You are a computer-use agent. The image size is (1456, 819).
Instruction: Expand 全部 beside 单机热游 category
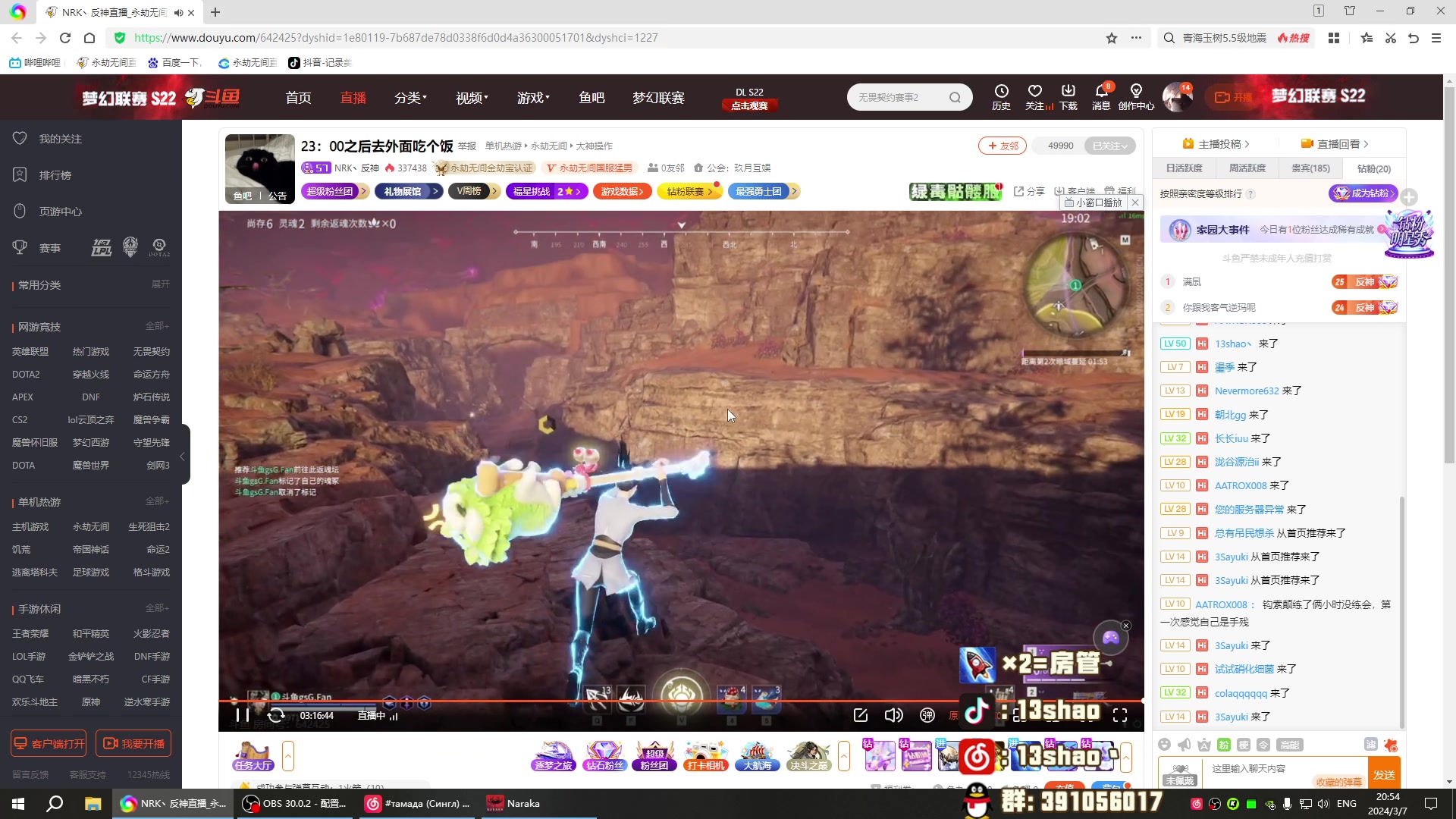coord(157,501)
